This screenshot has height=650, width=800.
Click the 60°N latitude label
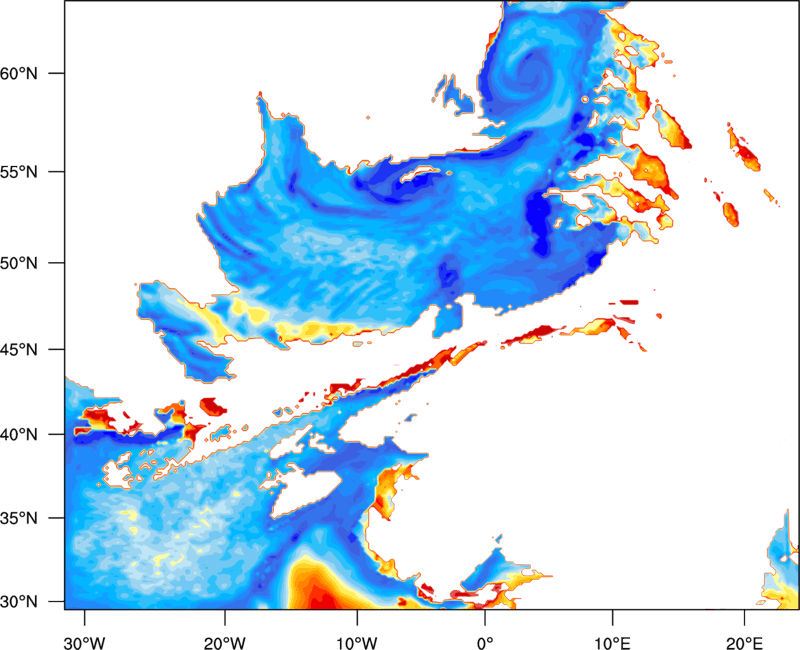point(19,73)
